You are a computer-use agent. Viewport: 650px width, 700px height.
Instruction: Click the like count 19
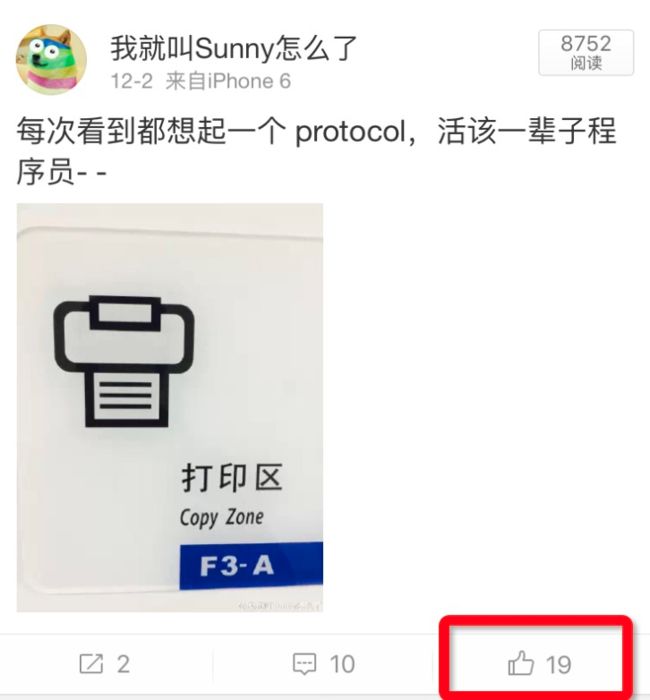click(x=558, y=664)
